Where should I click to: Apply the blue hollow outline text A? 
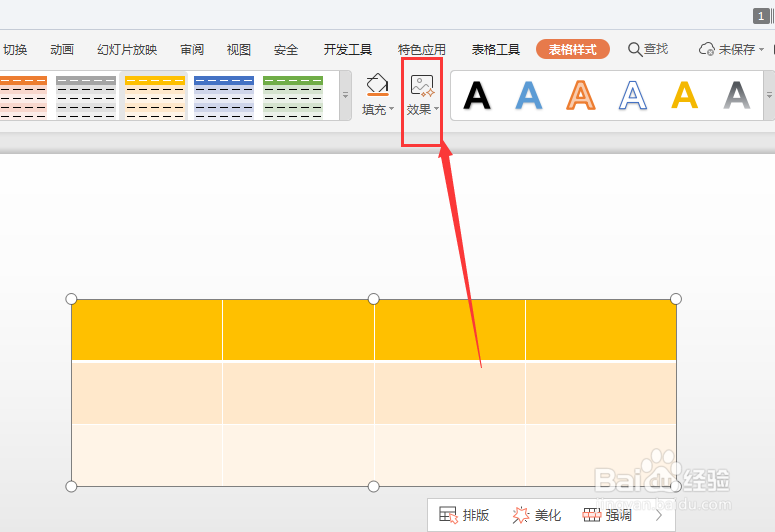[633, 95]
